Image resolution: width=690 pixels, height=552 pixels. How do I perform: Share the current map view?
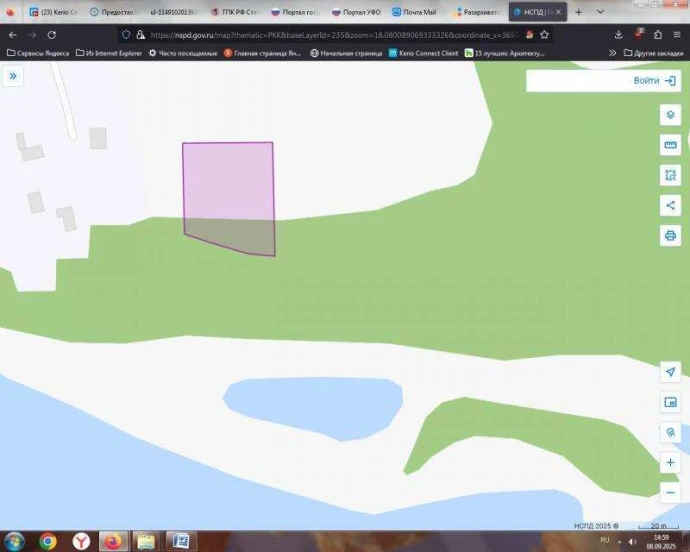coord(670,205)
